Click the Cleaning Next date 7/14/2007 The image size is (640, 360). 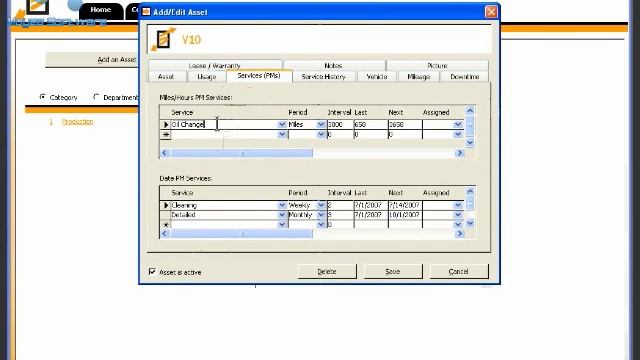point(405,205)
